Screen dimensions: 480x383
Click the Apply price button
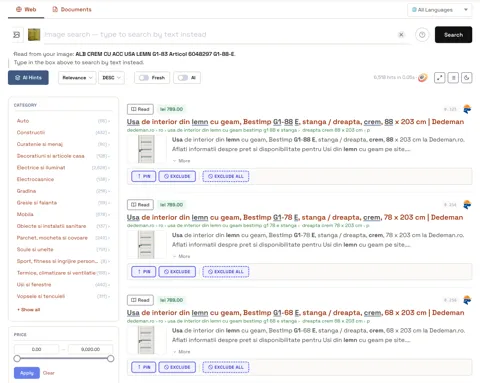click(x=27, y=373)
